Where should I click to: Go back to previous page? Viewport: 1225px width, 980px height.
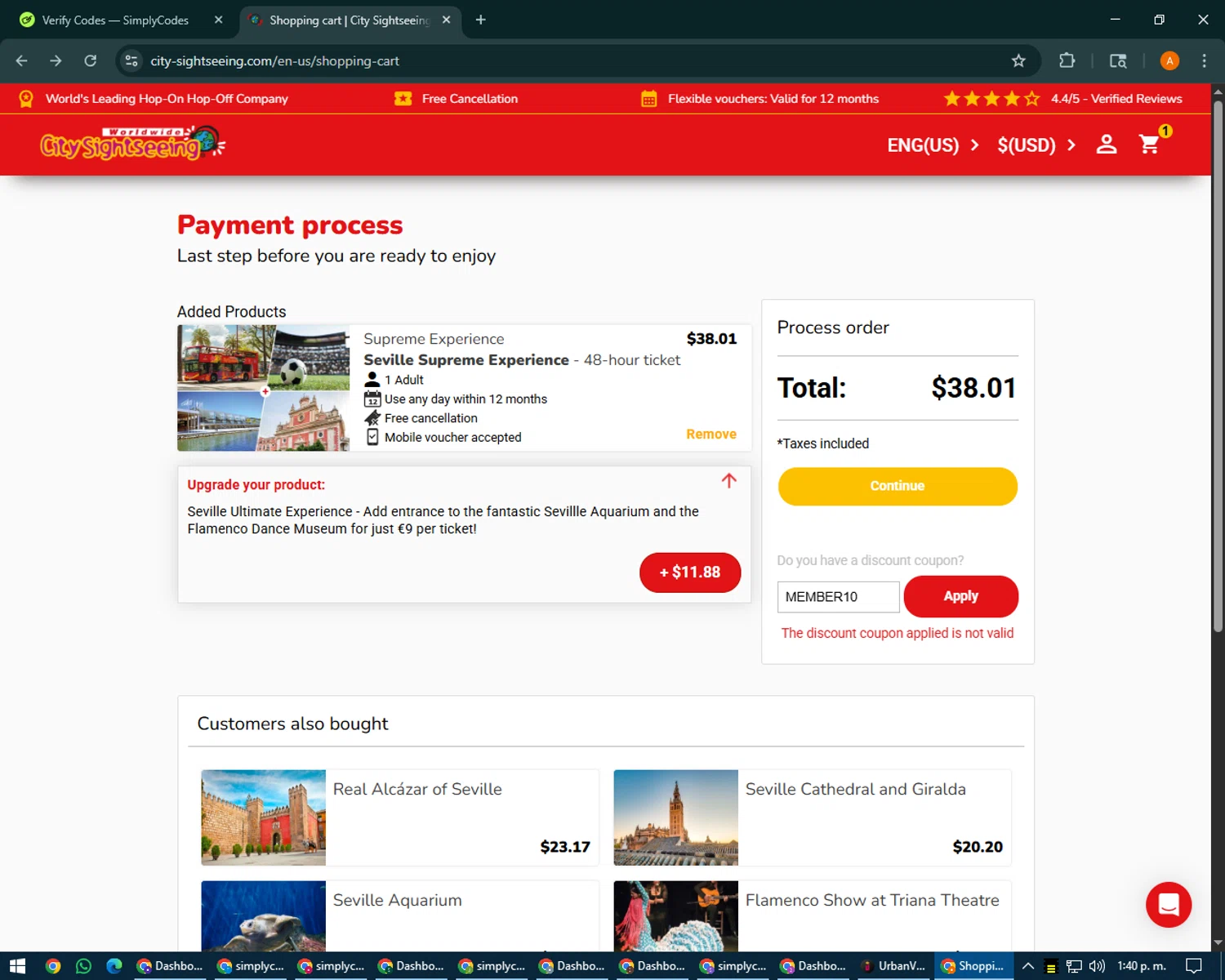(x=22, y=60)
